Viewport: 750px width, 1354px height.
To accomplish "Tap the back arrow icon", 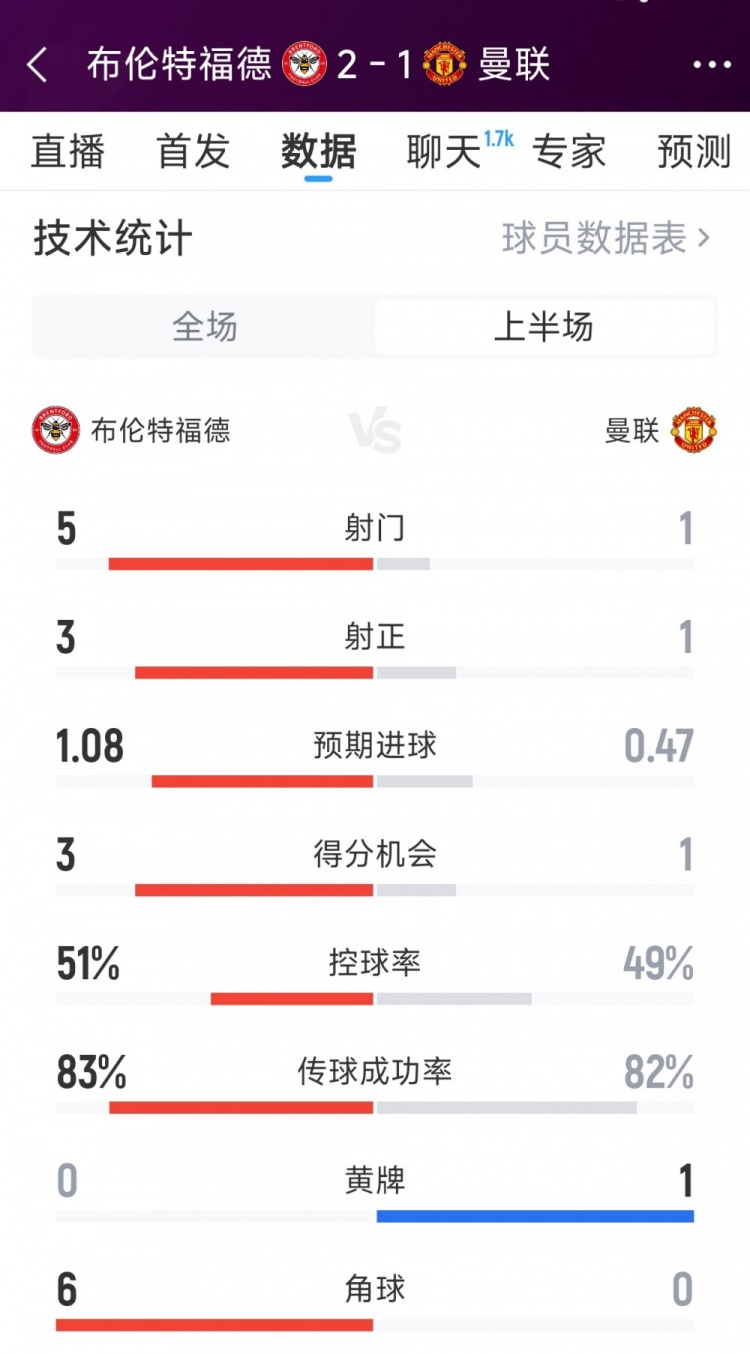I will coord(37,65).
